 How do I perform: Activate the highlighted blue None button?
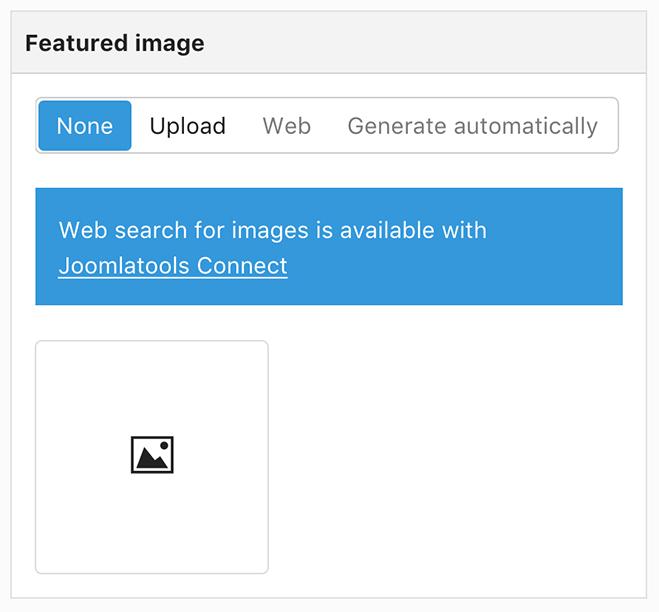point(85,126)
